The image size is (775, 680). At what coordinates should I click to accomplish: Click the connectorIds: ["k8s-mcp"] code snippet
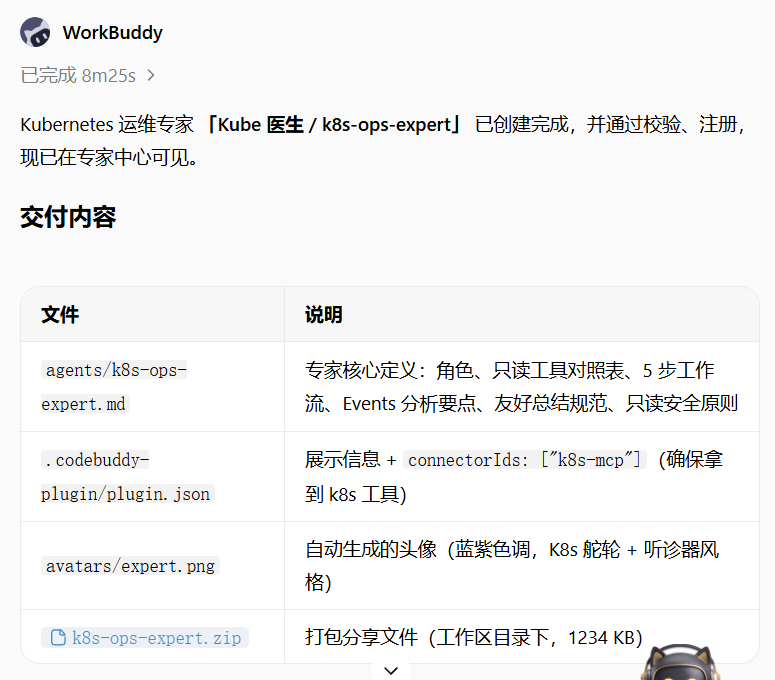[525, 460]
